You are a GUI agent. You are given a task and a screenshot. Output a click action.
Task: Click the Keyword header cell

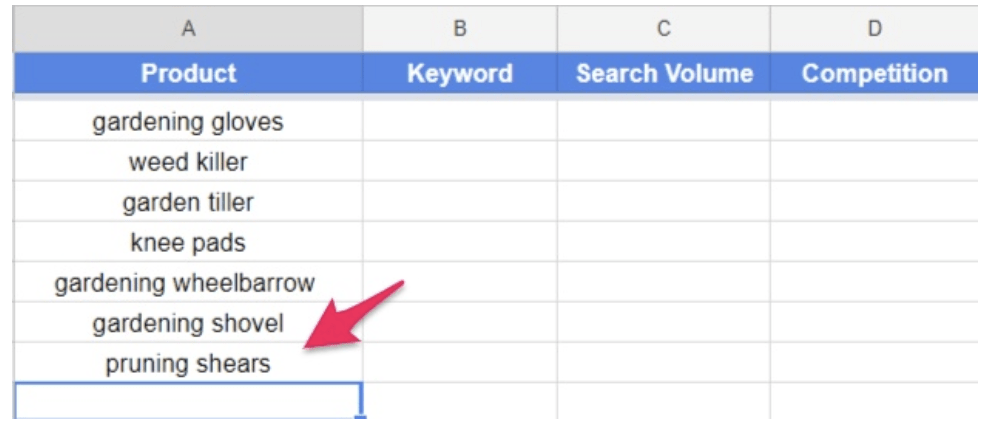[460, 73]
